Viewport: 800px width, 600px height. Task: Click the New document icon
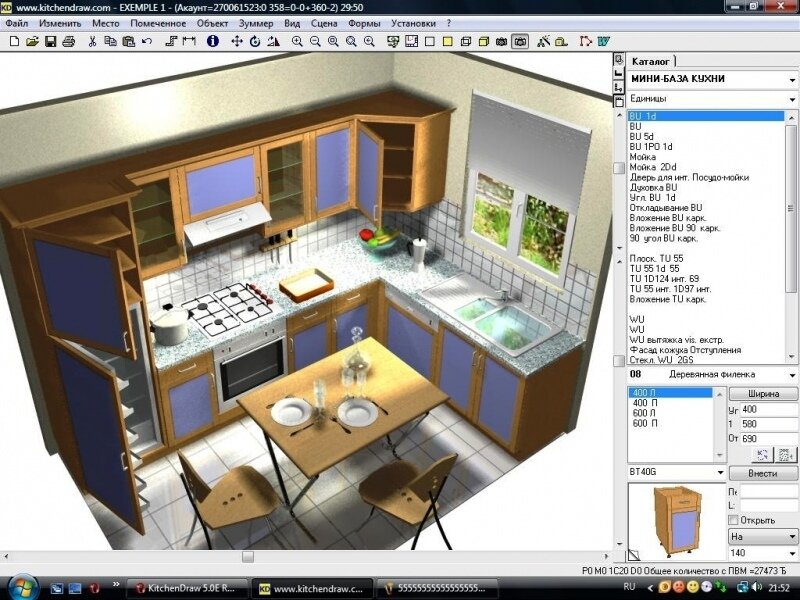click(14, 42)
